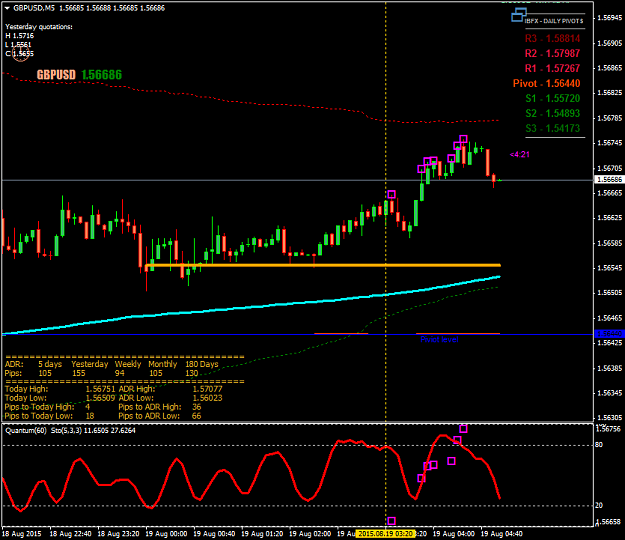Open the dropdown triangle beside GBPUSD,M5
The width and height of the screenshot is (625, 540).
(x=7, y=8)
